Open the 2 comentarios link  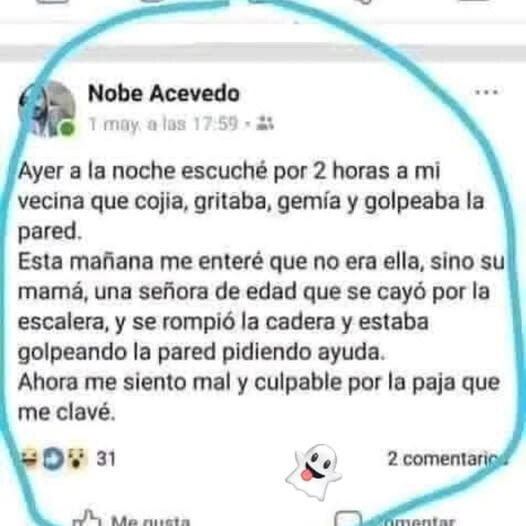[448, 459]
